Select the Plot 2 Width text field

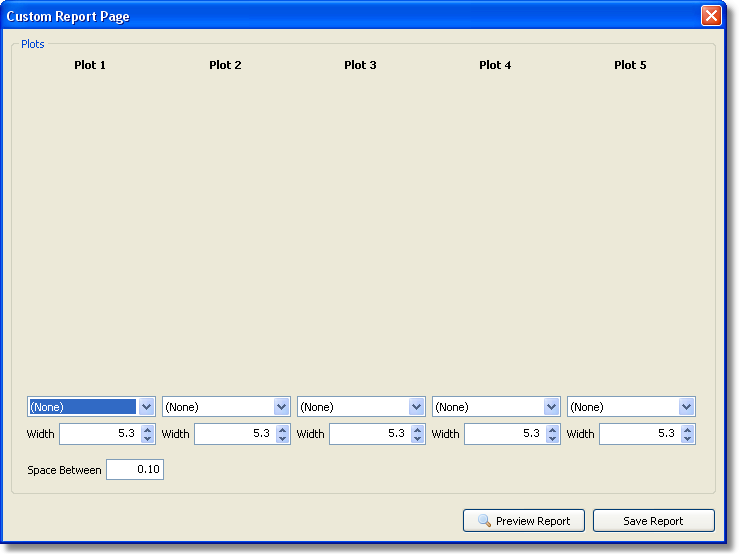pos(233,434)
